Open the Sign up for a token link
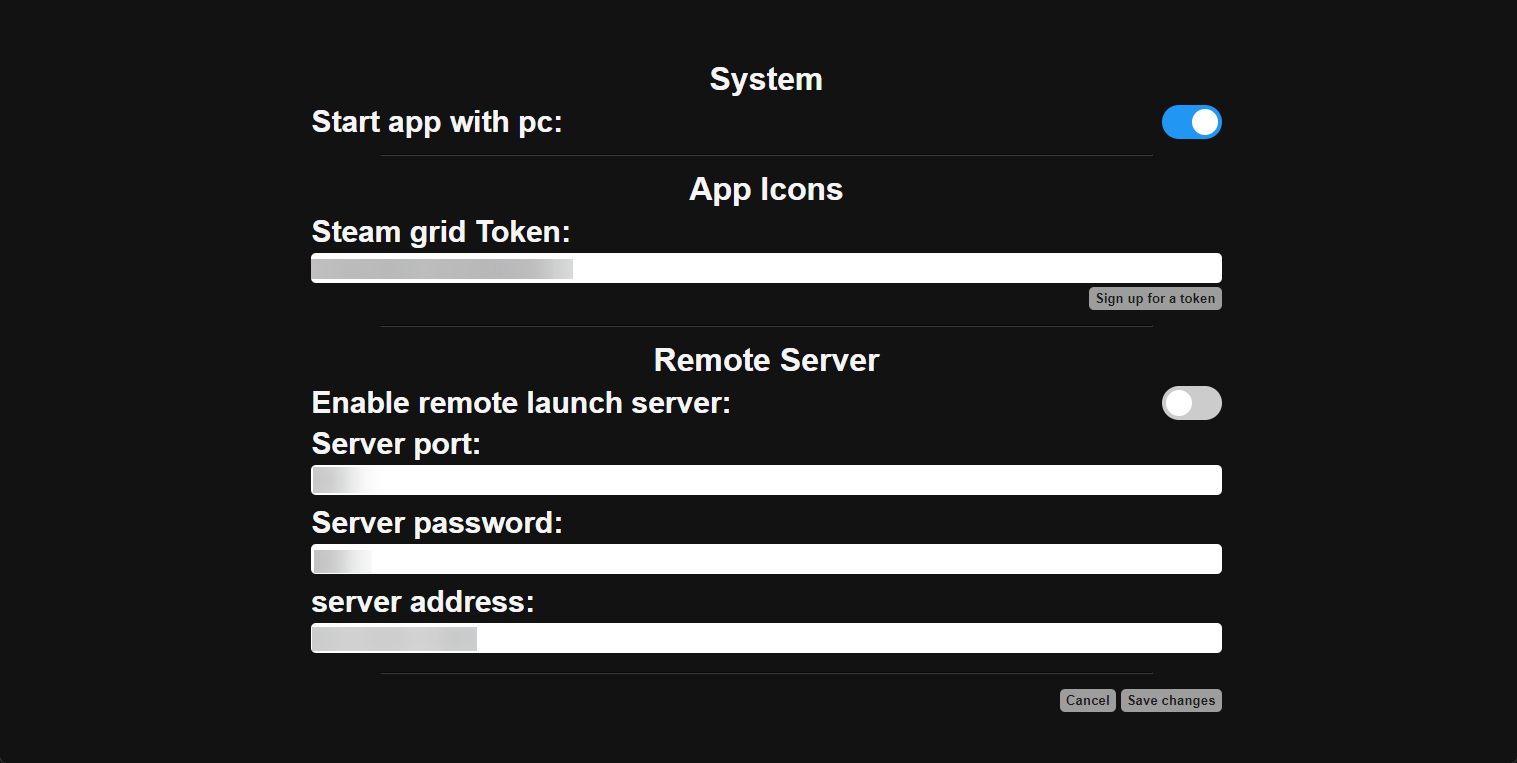Viewport: 1517px width, 763px height. coord(1155,298)
